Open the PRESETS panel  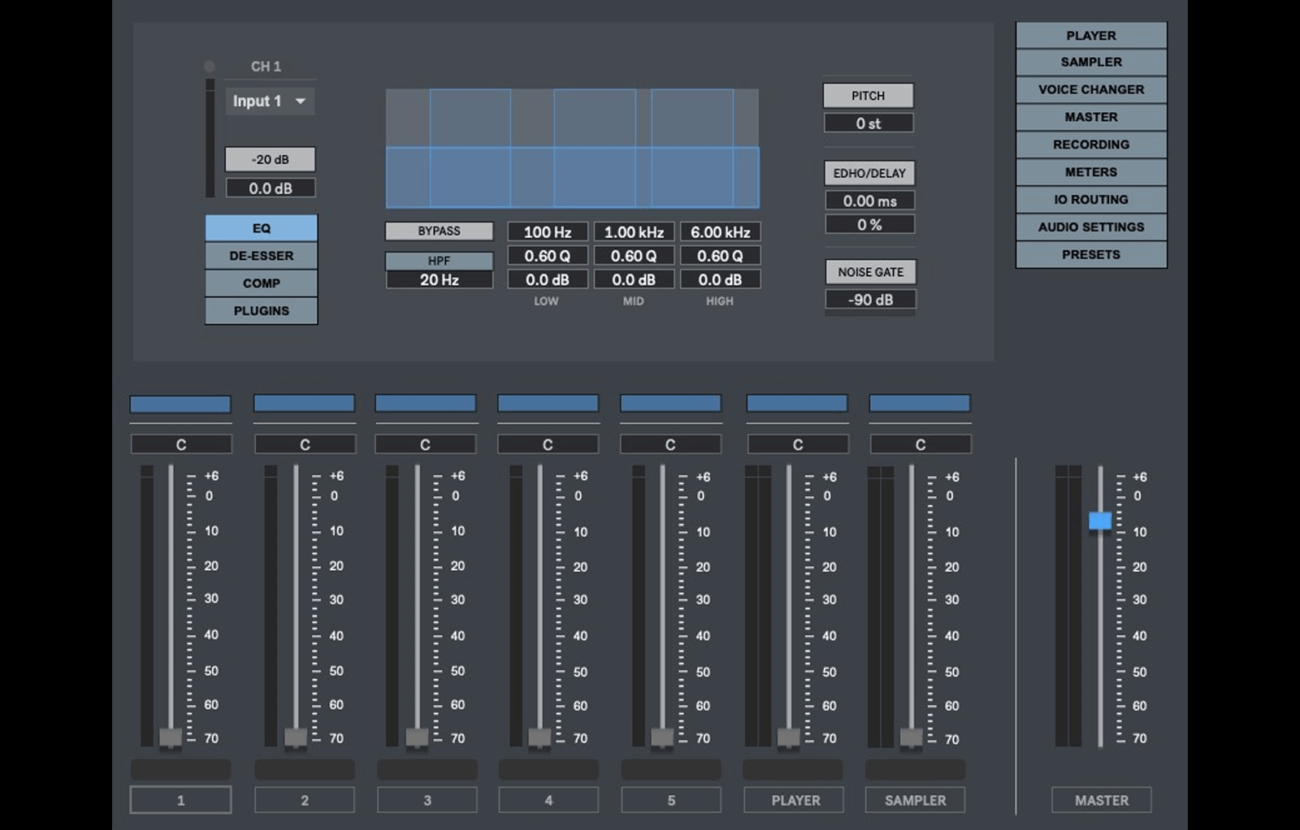click(x=1091, y=254)
